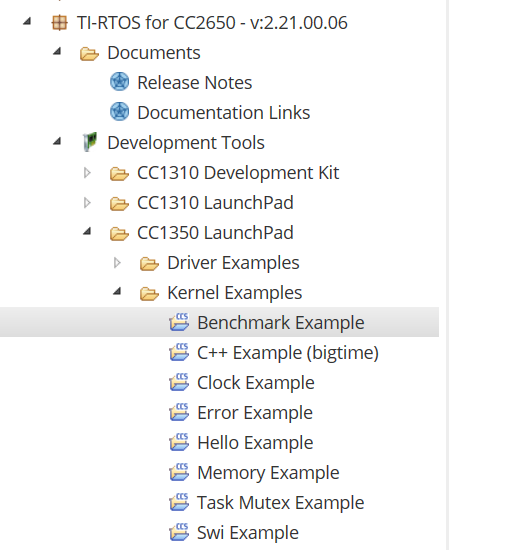Select the Swi Example text

point(248,533)
